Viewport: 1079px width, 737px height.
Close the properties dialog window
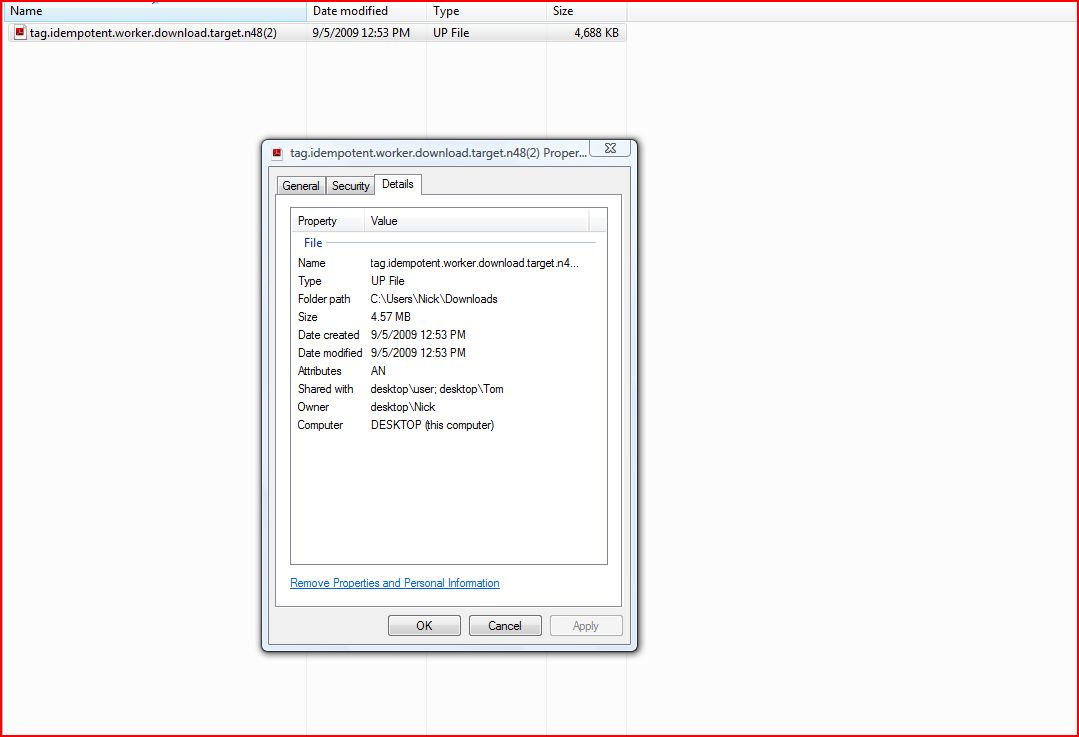610,147
